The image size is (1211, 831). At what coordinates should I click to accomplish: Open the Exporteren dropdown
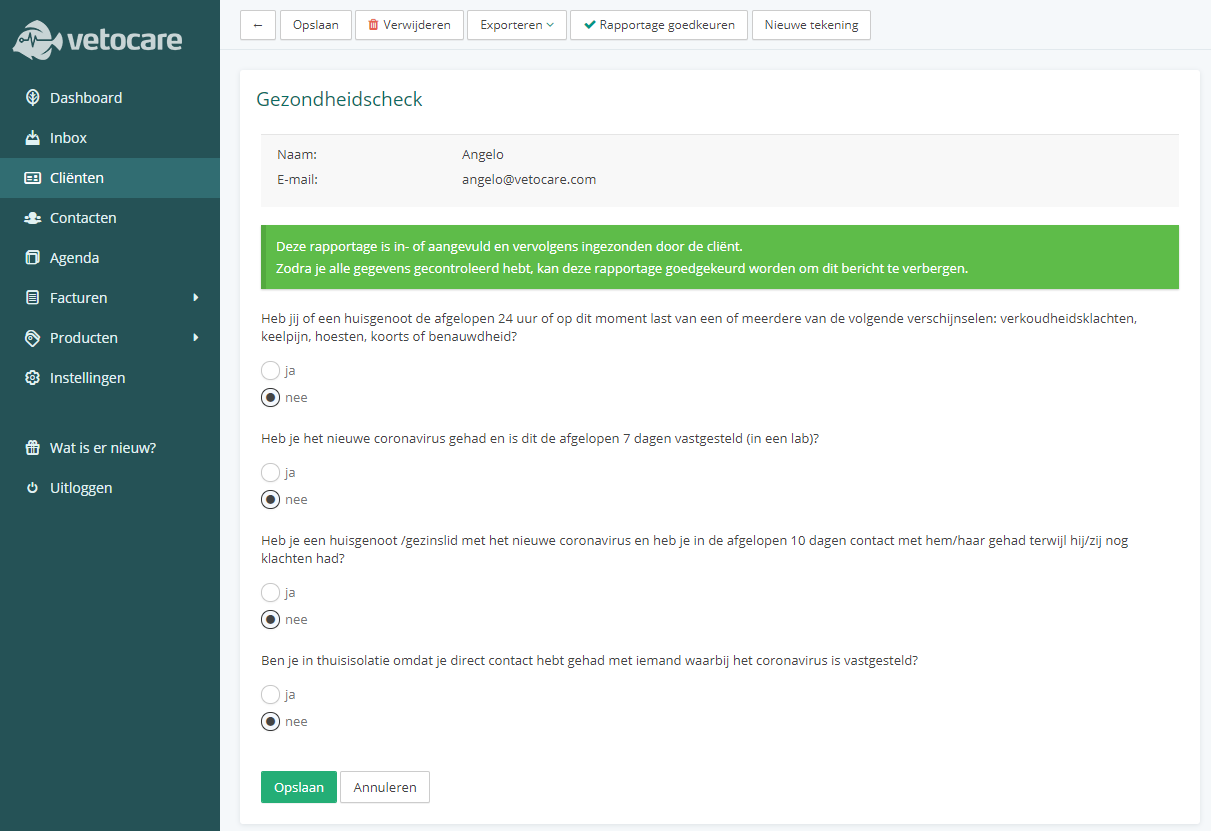(x=517, y=25)
